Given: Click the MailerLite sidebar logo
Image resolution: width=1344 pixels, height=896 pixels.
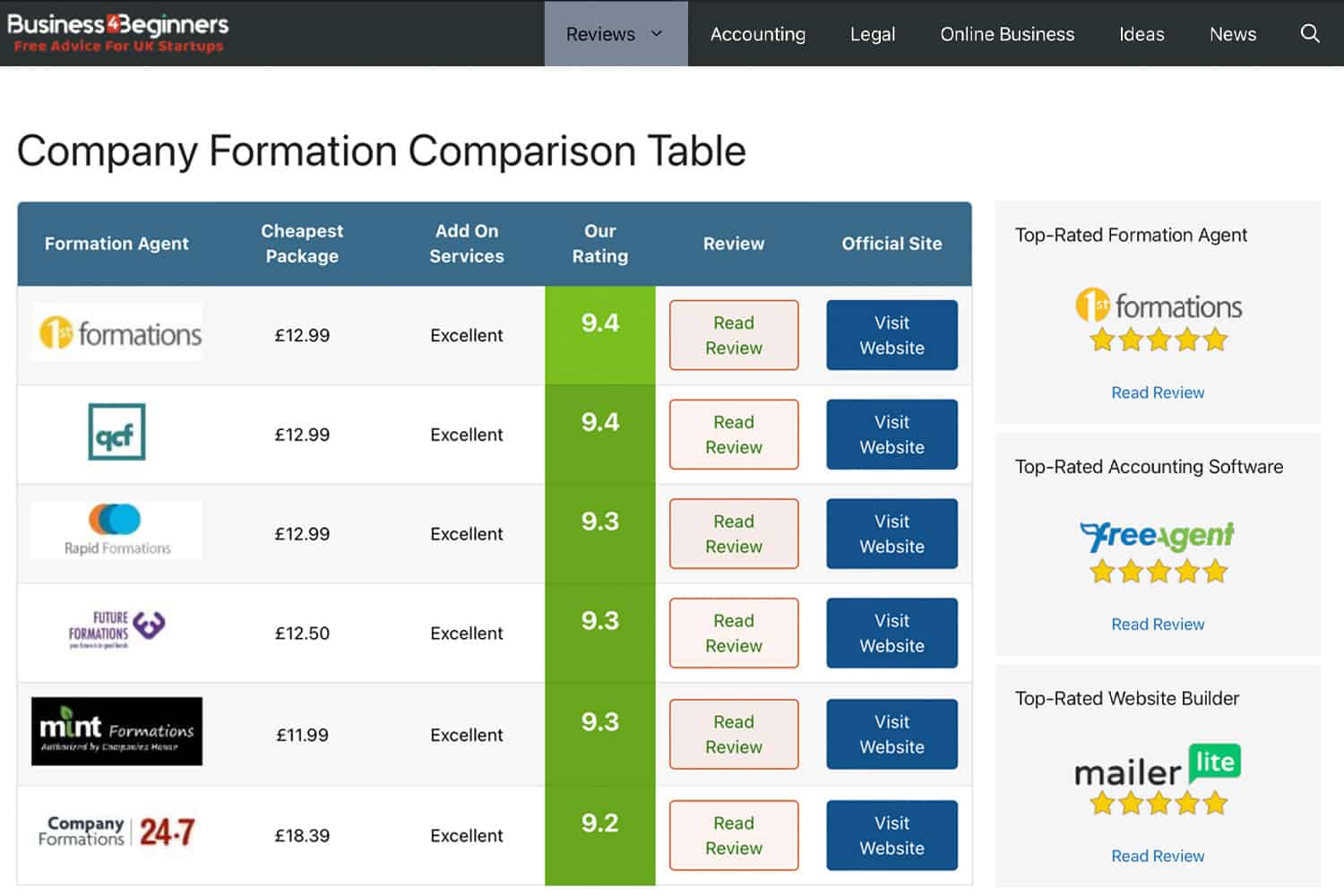Looking at the screenshot, I should pyautogui.click(x=1158, y=766).
